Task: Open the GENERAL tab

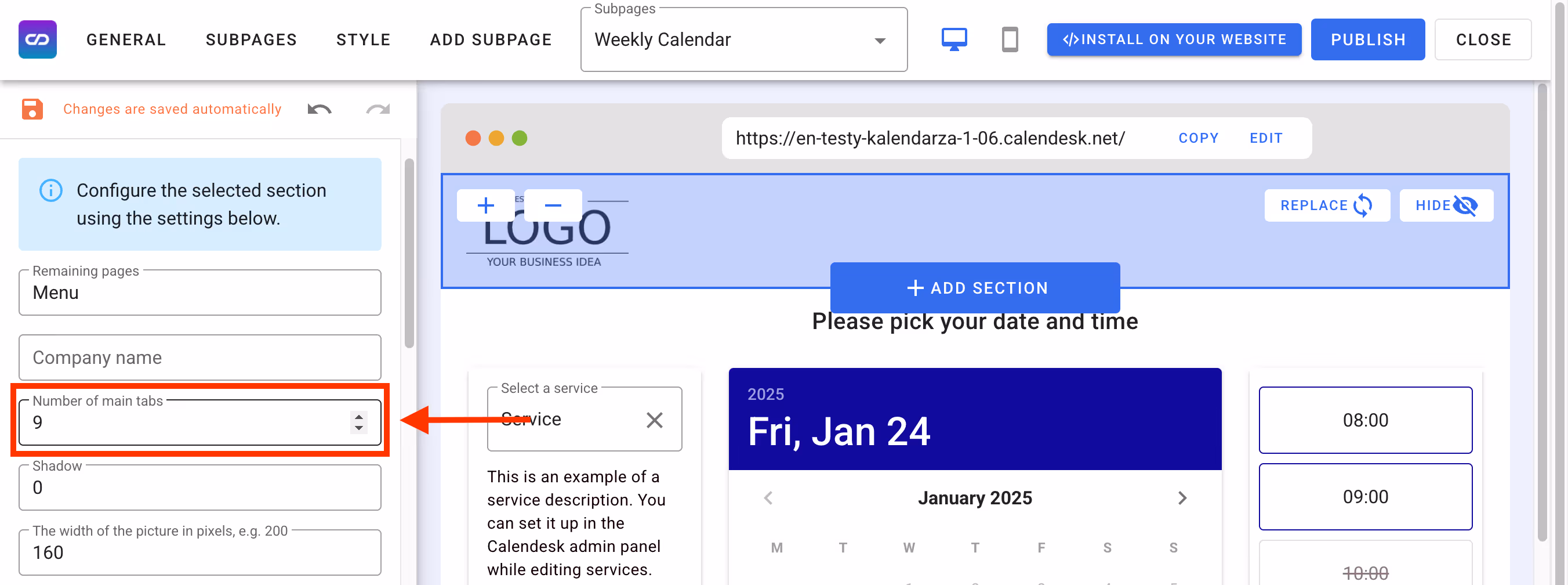Action: (x=126, y=39)
